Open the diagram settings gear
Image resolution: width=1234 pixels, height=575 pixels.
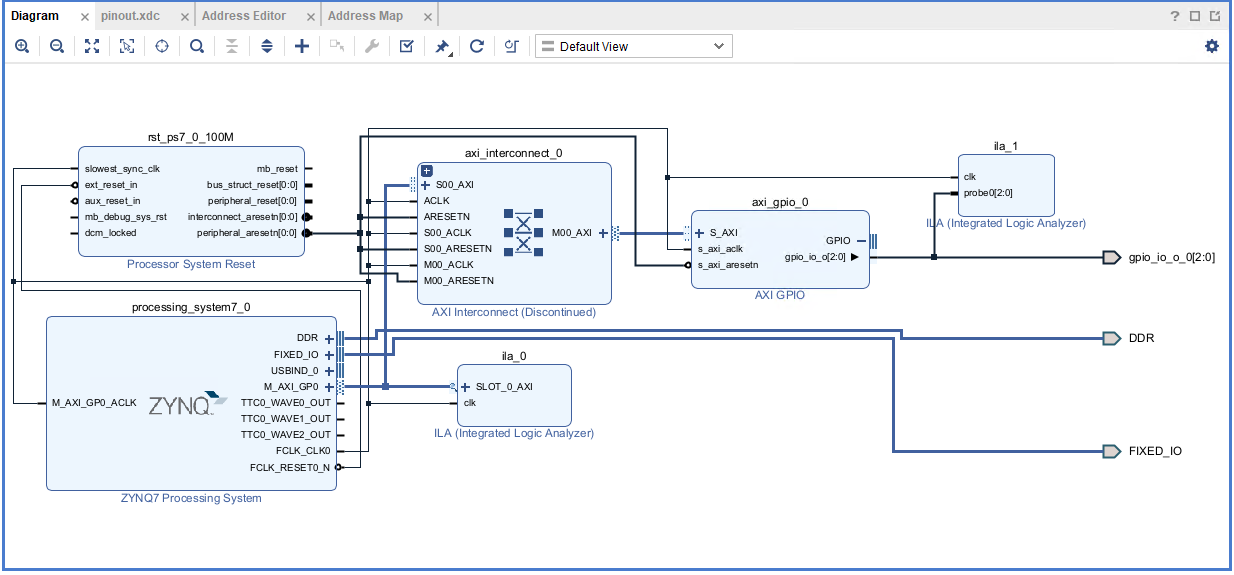click(1212, 46)
